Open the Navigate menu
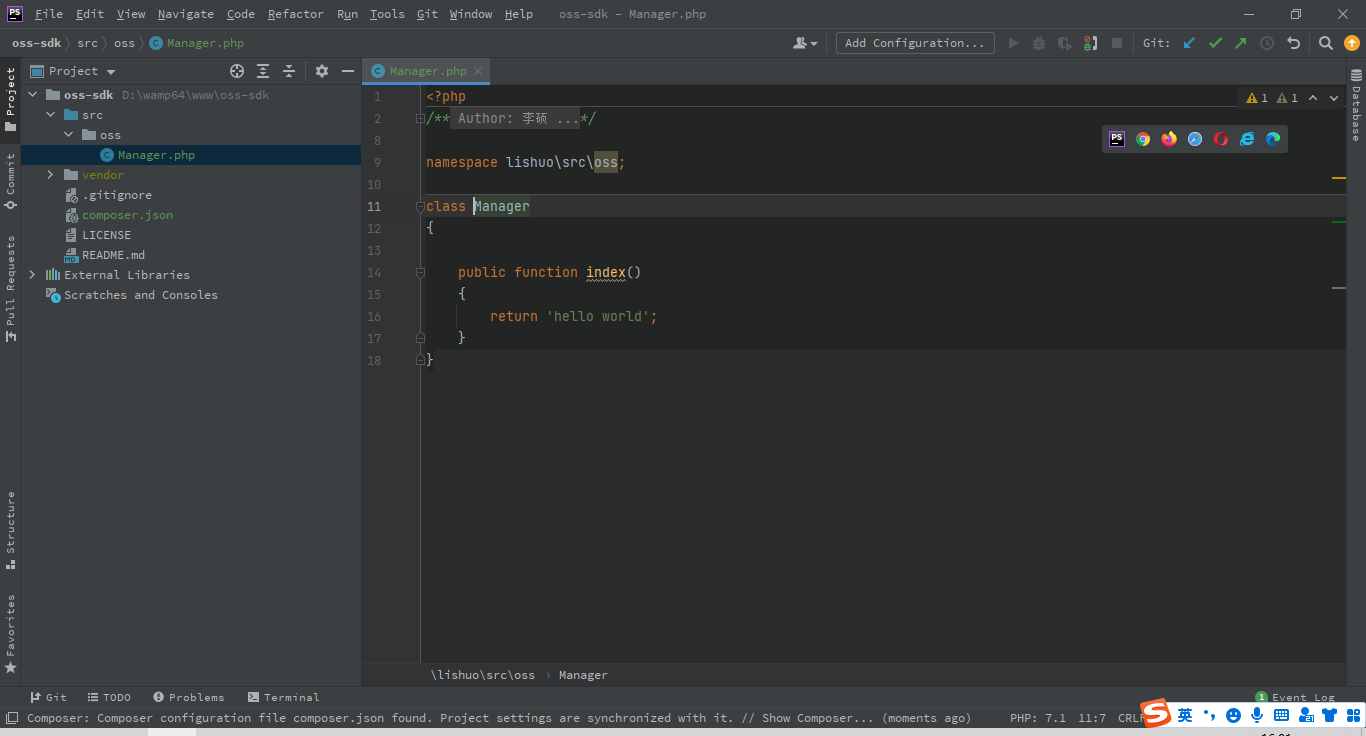 click(x=186, y=14)
